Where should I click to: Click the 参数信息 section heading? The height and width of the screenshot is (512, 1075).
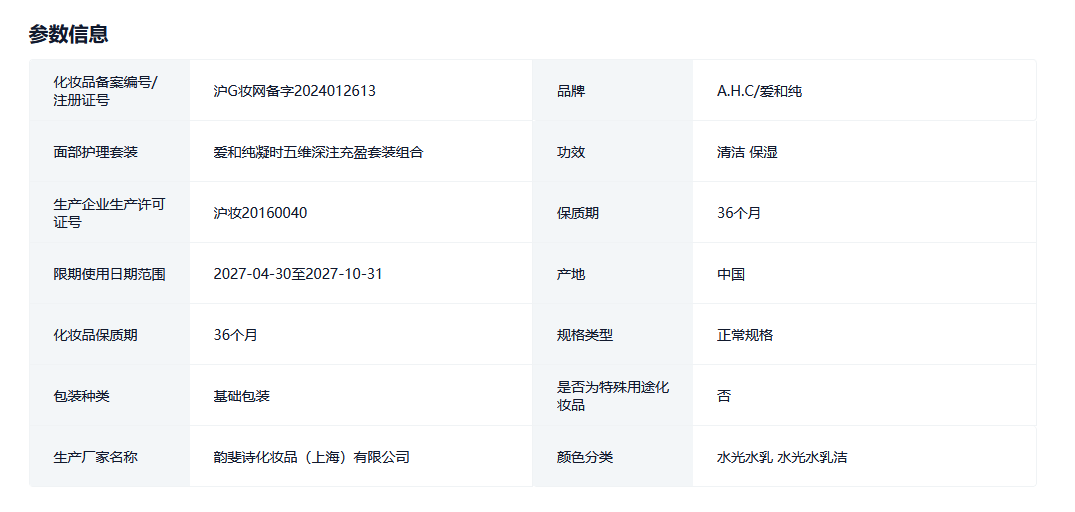[68, 34]
